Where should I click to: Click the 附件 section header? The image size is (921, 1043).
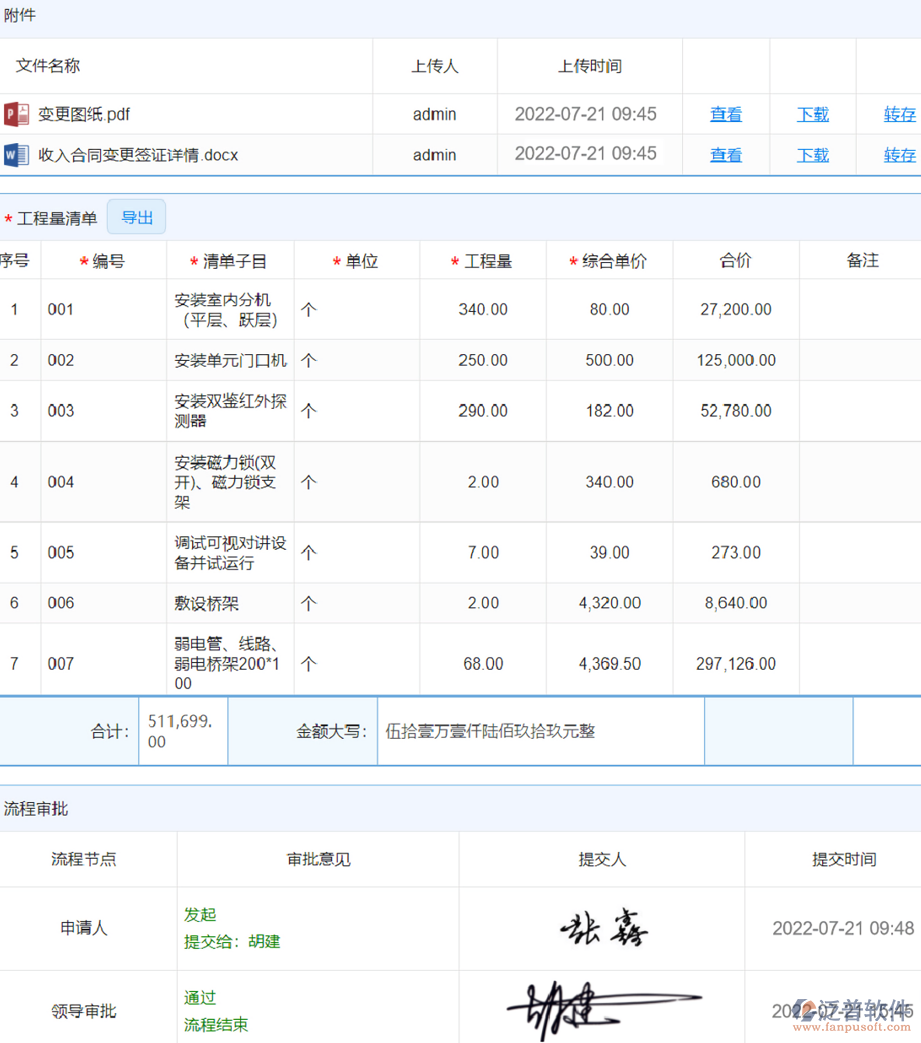coord(20,15)
